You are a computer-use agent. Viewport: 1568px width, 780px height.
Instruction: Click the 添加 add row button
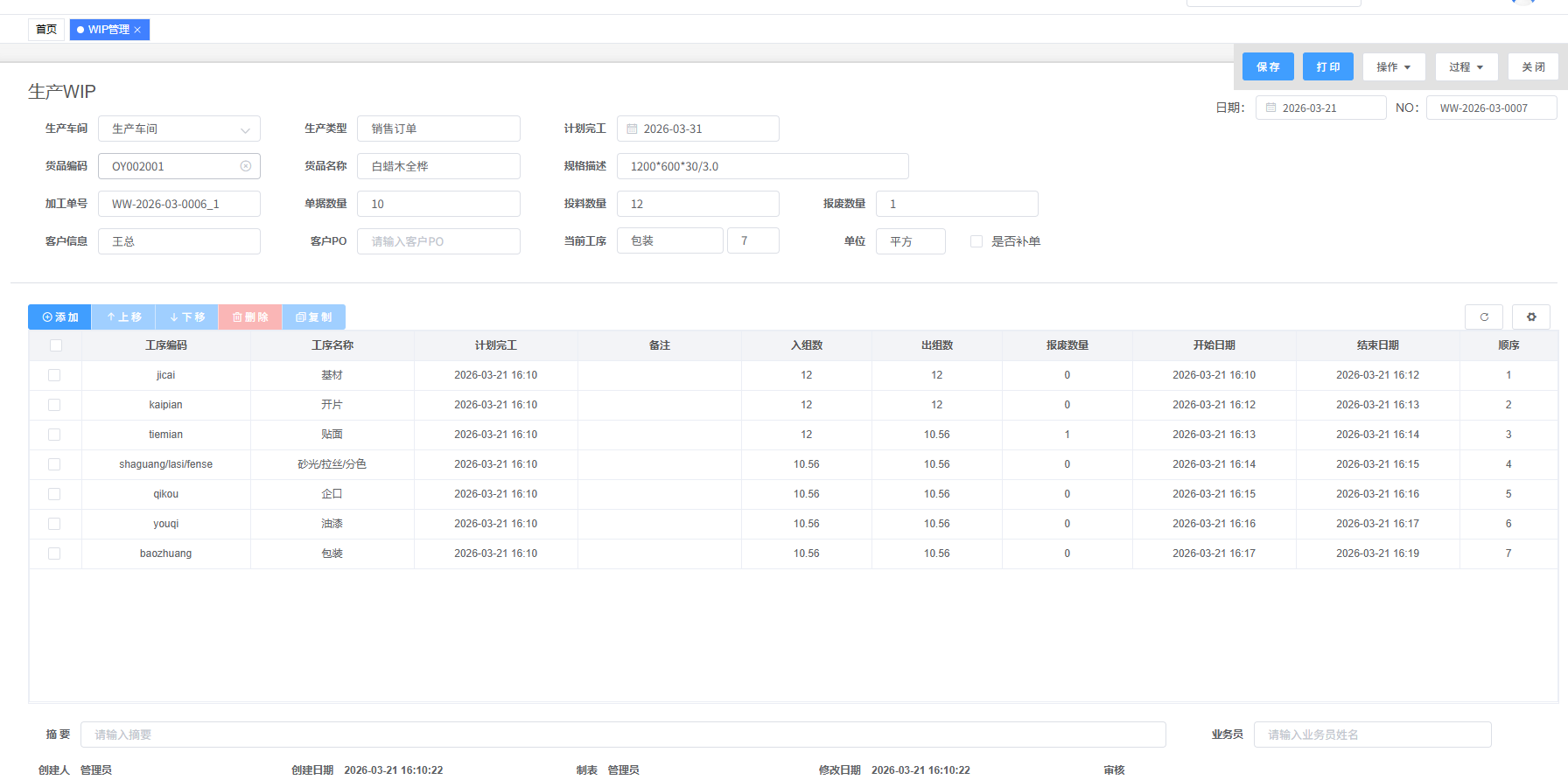pyautogui.click(x=59, y=317)
